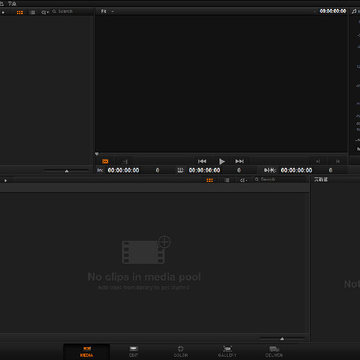Expand the media library play arrow at top left
The width and height of the screenshot is (360, 360).
(3, 12)
